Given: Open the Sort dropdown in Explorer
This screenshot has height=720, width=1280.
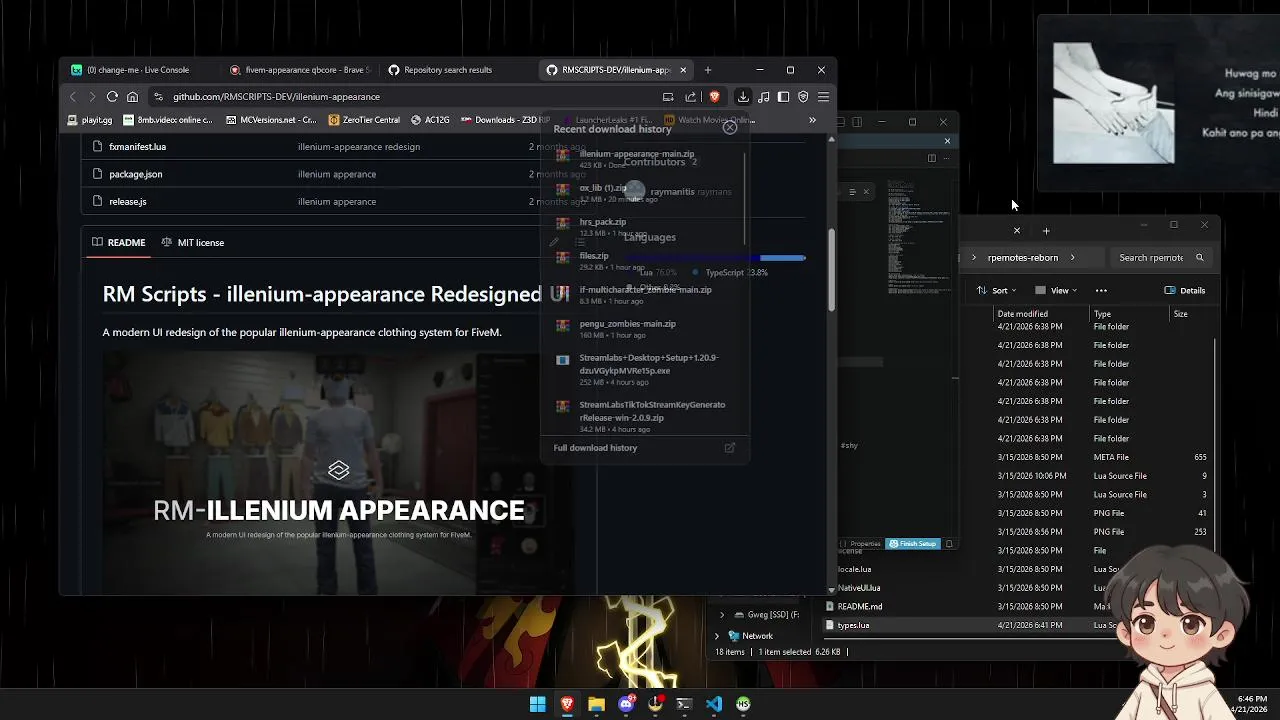Looking at the screenshot, I should 997,291.
